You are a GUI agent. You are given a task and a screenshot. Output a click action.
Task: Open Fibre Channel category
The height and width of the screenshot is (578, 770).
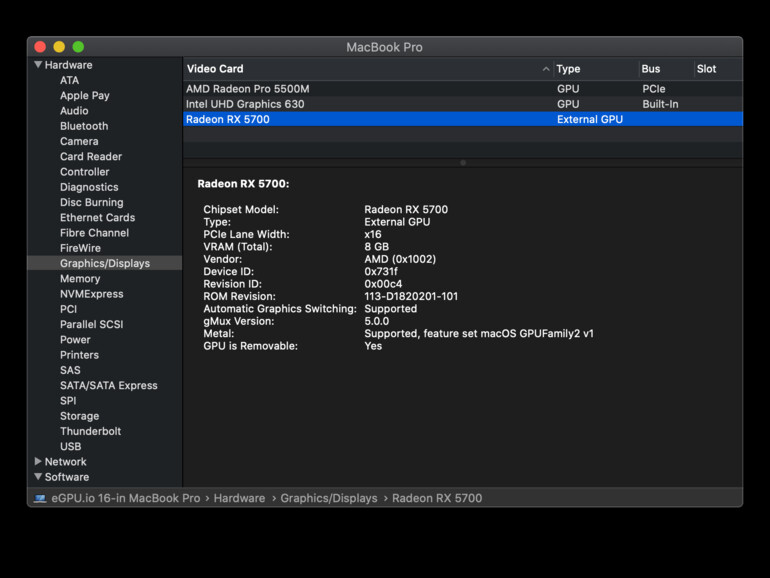(94, 232)
